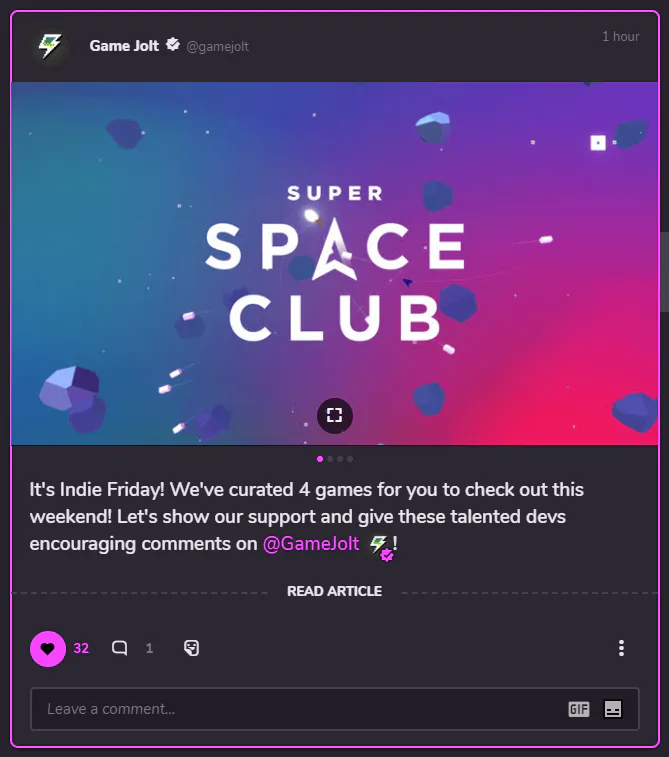Click the Super Space Club image
The image size is (669, 757).
334,263
